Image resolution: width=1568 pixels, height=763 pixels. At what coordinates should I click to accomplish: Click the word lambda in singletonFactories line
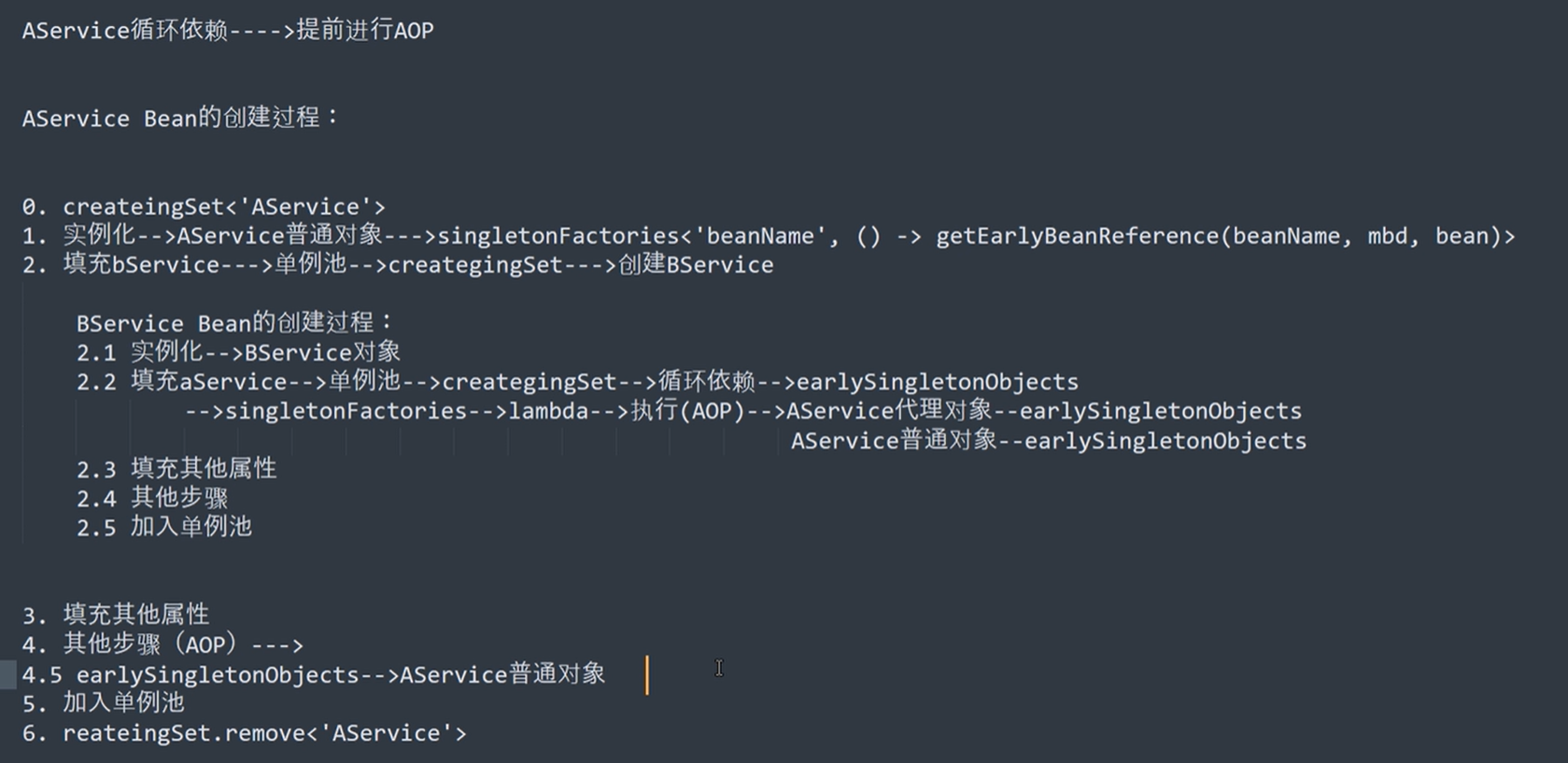tap(548, 411)
